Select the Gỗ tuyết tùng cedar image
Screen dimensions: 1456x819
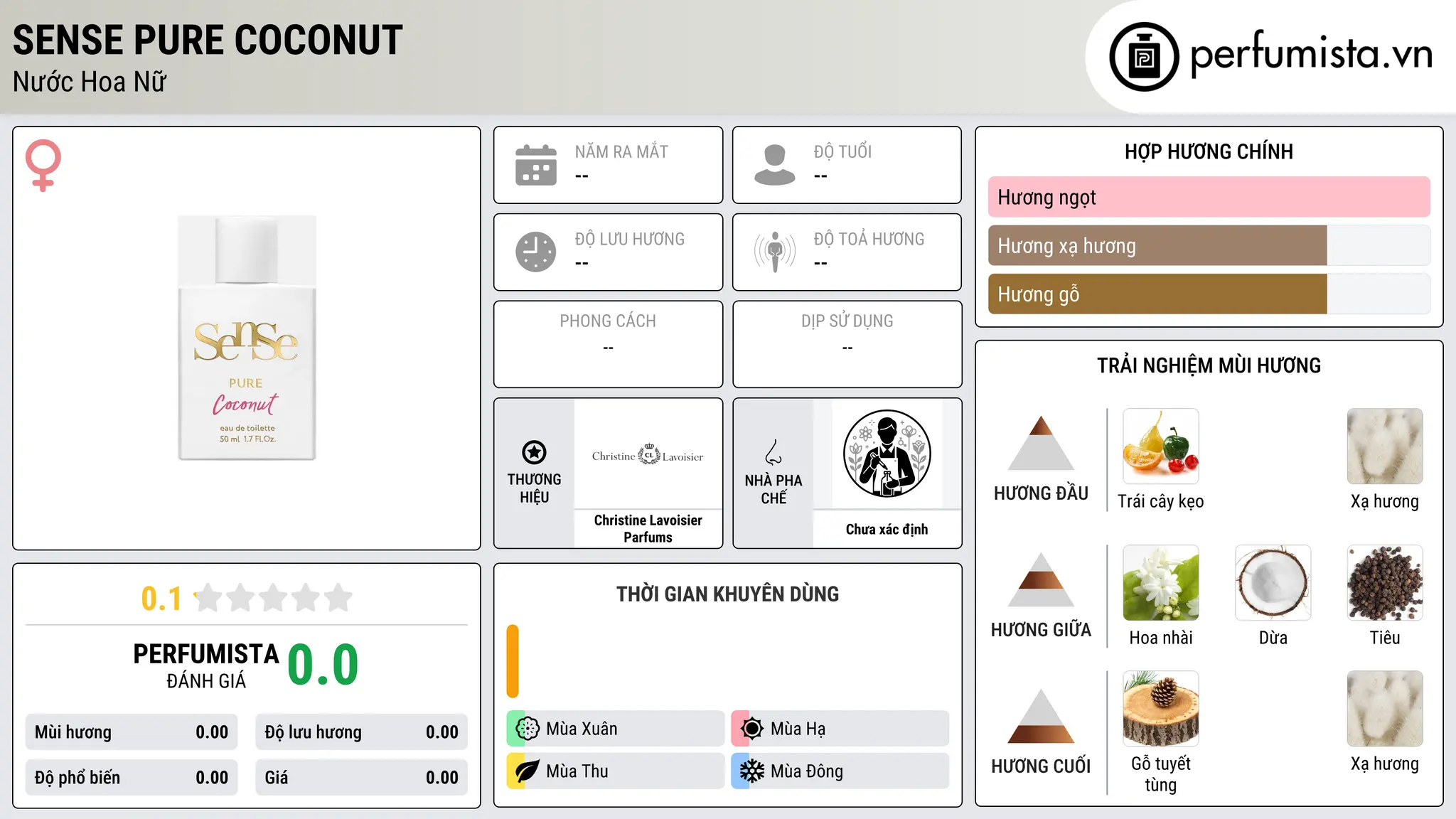[1161, 709]
